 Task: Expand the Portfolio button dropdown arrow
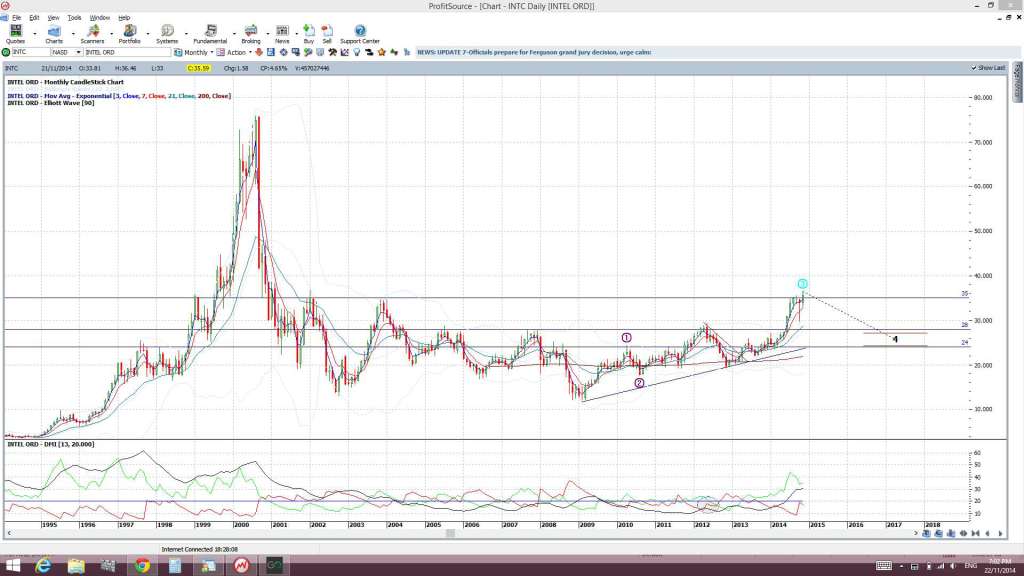pyautogui.click(x=148, y=33)
